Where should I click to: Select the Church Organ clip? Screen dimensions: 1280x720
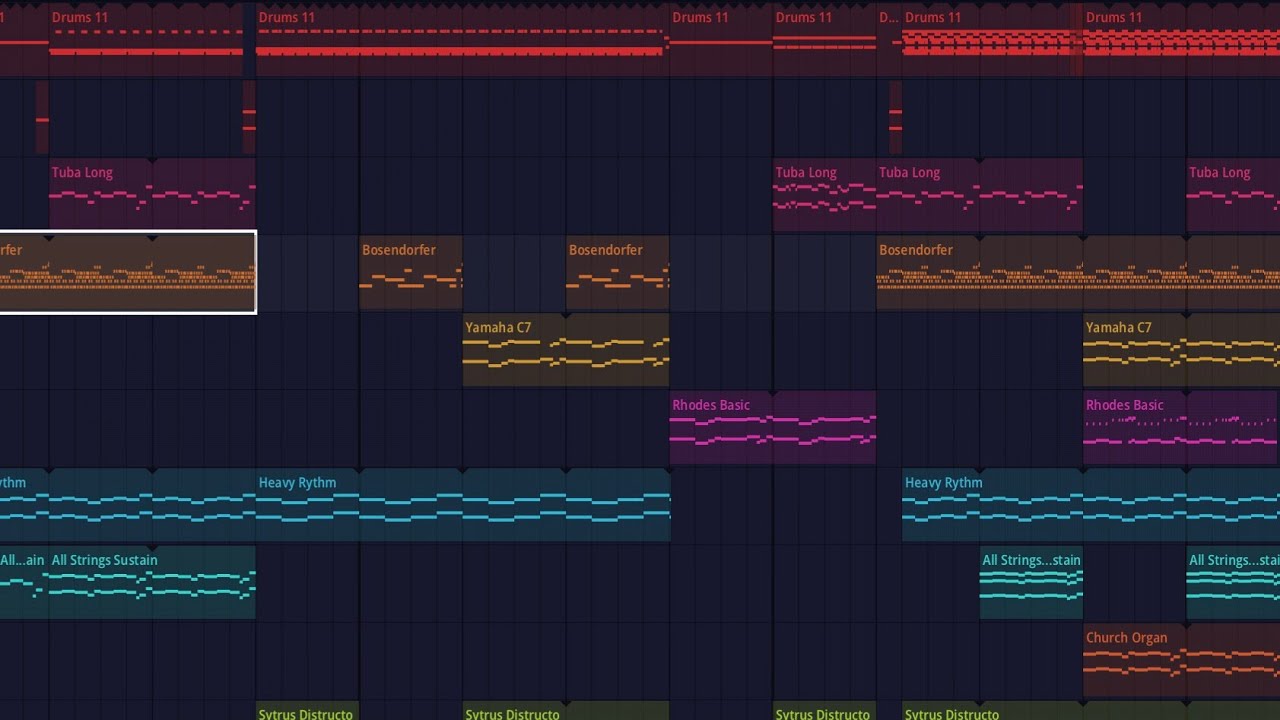click(x=1181, y=660)
